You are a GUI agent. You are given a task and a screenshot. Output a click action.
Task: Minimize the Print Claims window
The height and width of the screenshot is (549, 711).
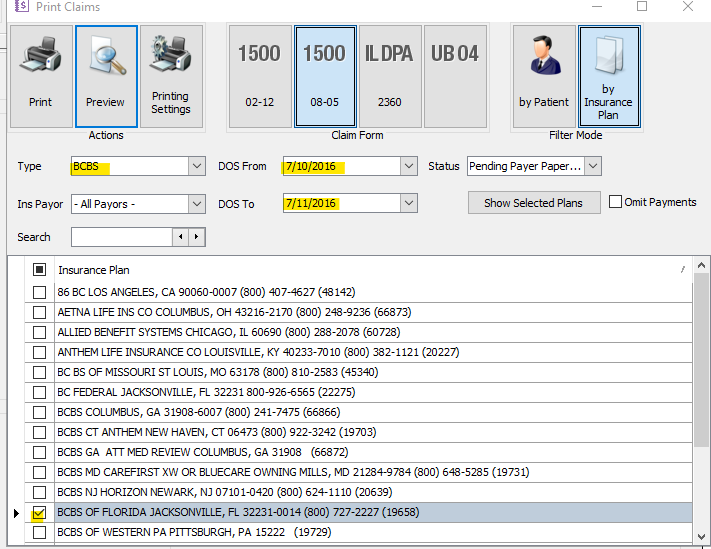[x=597, y=6]
